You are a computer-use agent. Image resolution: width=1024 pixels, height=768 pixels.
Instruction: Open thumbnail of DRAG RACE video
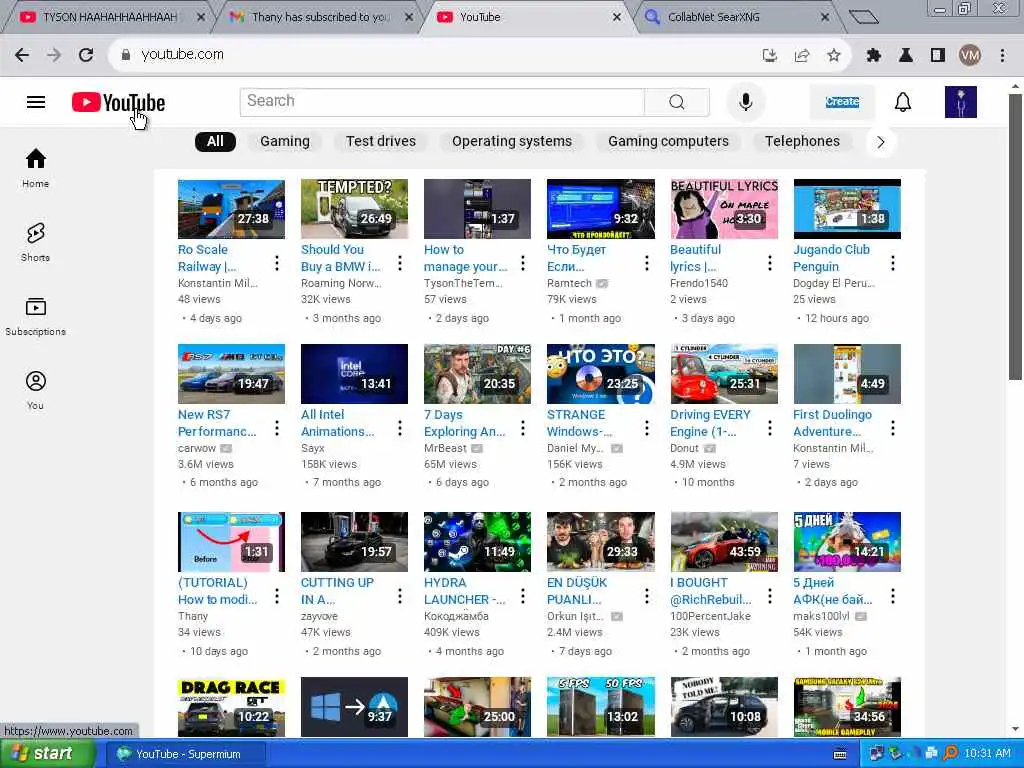(231, 707)
